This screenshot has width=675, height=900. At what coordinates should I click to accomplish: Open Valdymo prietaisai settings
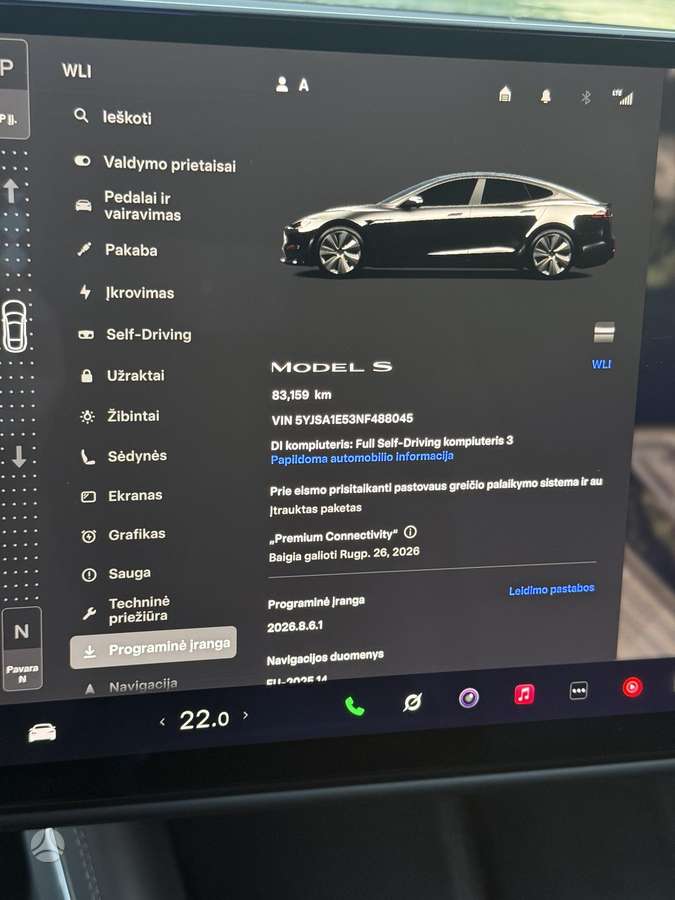pyautogui.click(x=155, y=164)
